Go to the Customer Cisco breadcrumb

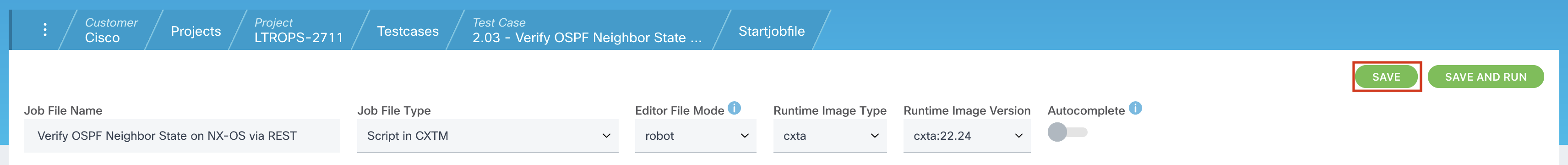(x=111, y=30)
